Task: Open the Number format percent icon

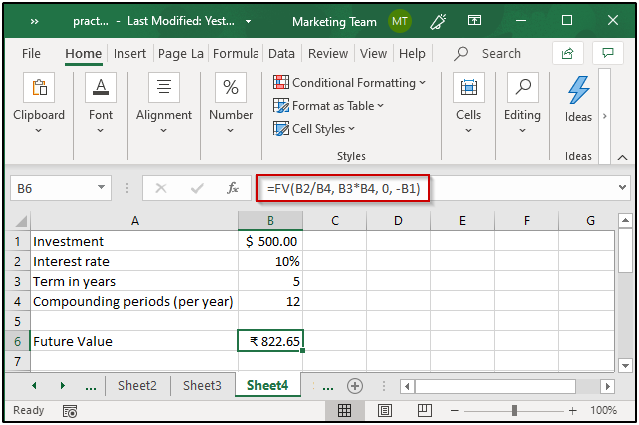Action: [x=231, y=87]
